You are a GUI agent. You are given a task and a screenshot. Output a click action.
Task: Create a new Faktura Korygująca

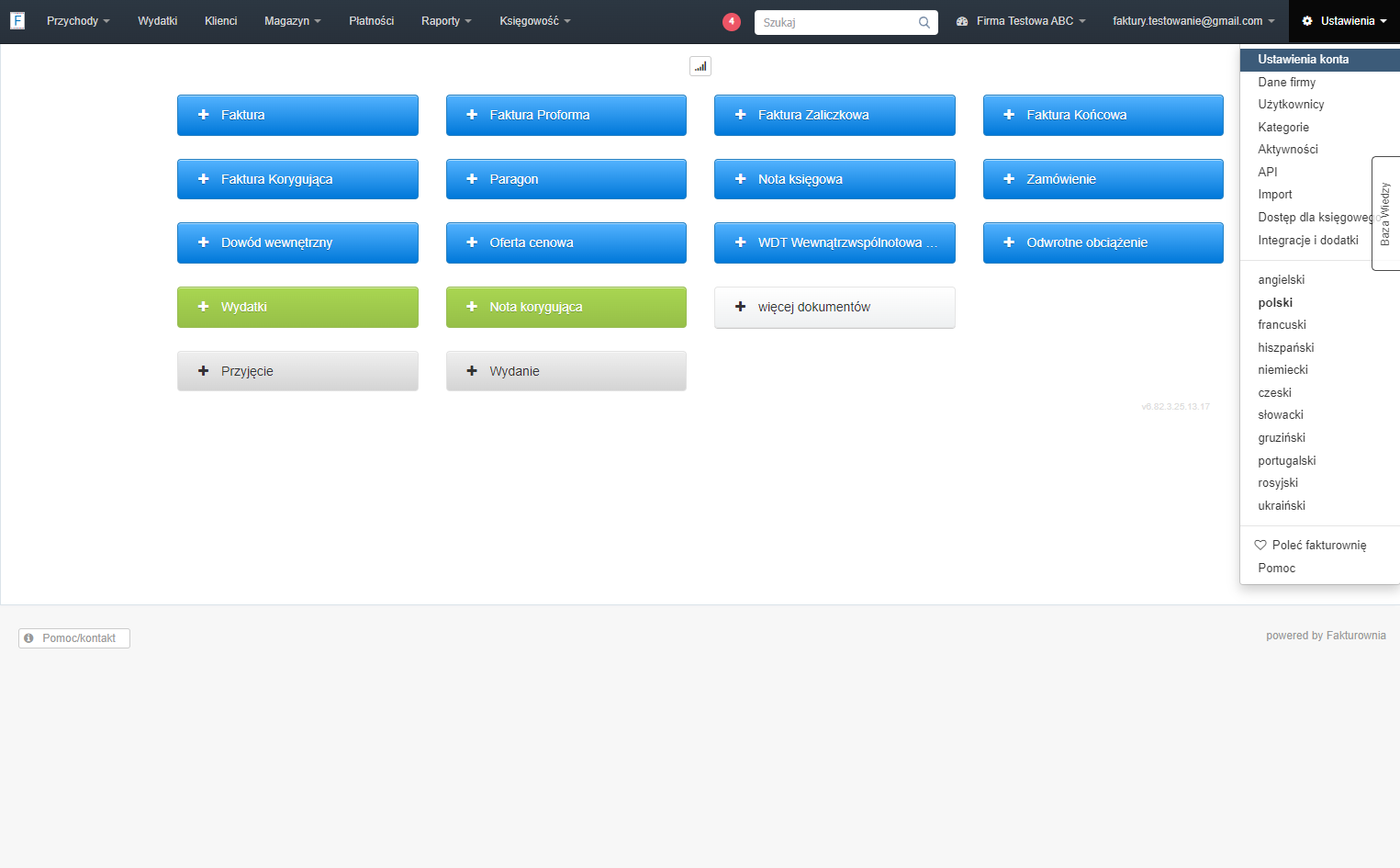point(297,179)
